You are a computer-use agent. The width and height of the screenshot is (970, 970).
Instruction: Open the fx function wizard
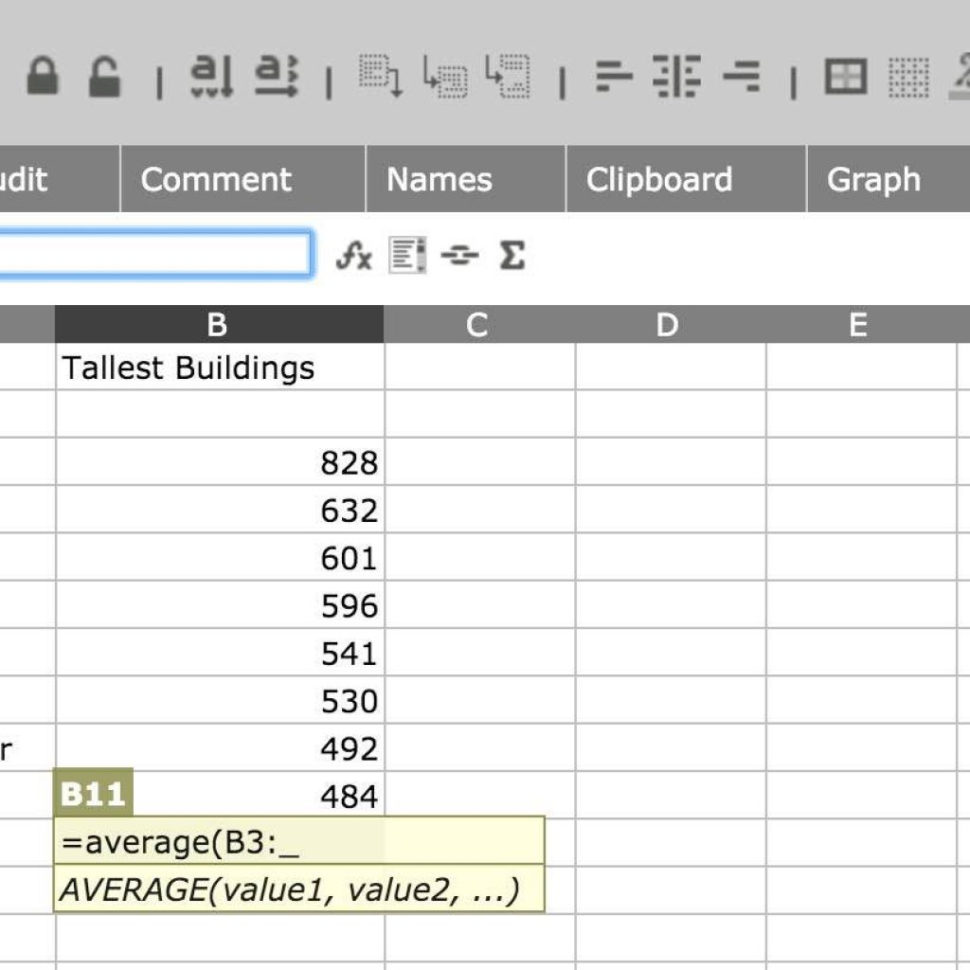(x=353, y=257)
